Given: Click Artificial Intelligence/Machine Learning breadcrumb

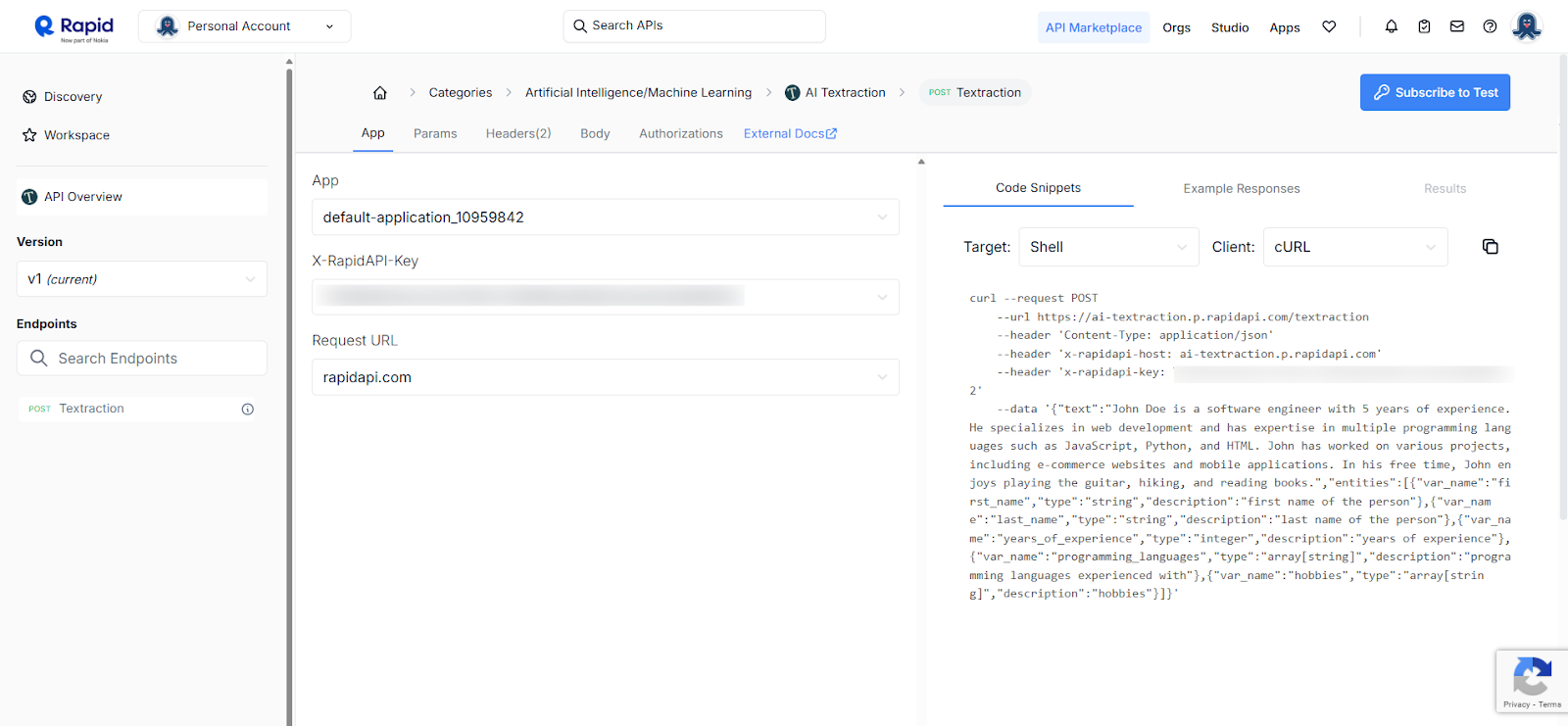Looking at the screenshot, I should tap(638, 93).
